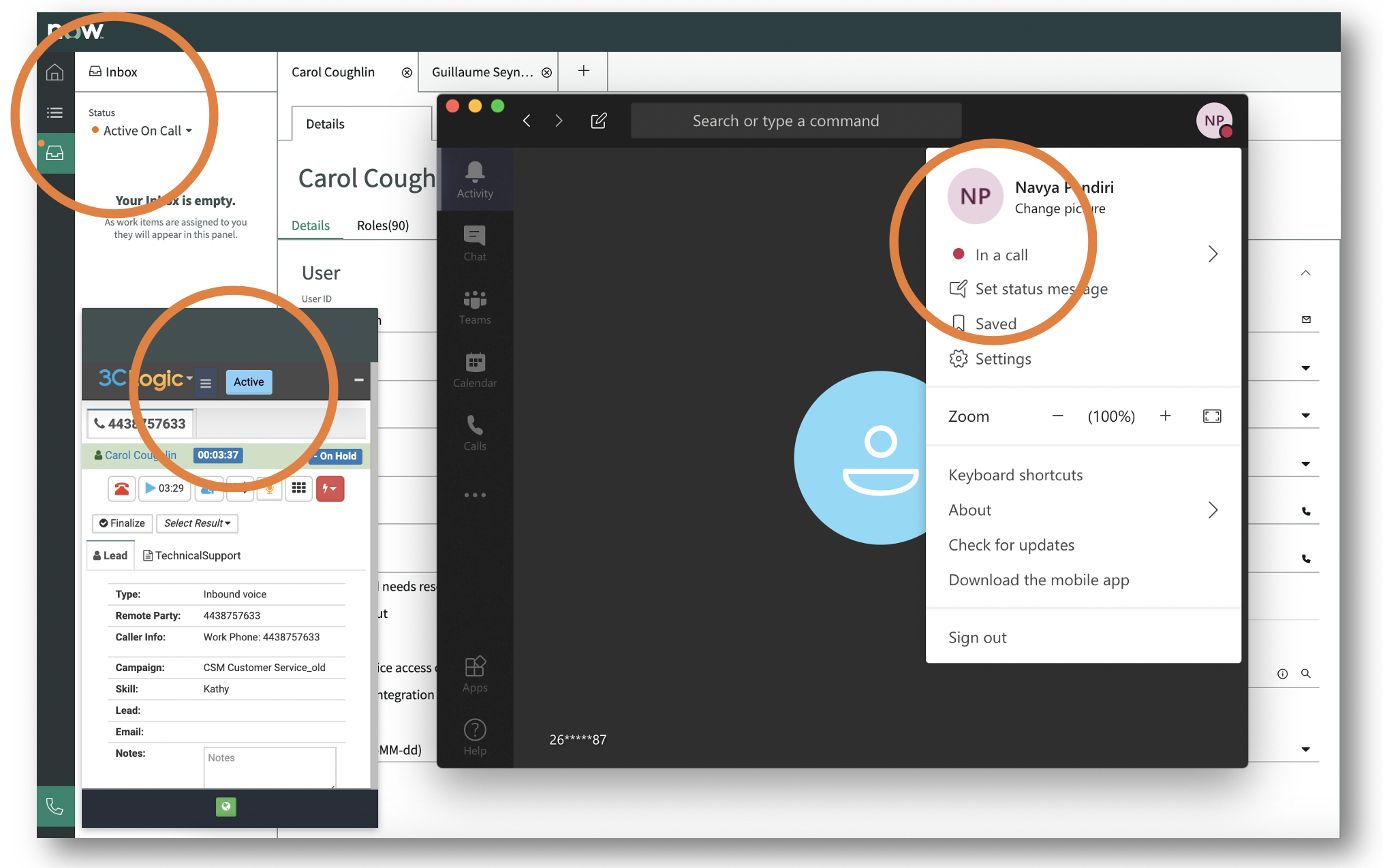Decrease zoom with the minus button
Viewport: 1383px width, 868px height.
tap(1057, 416)
